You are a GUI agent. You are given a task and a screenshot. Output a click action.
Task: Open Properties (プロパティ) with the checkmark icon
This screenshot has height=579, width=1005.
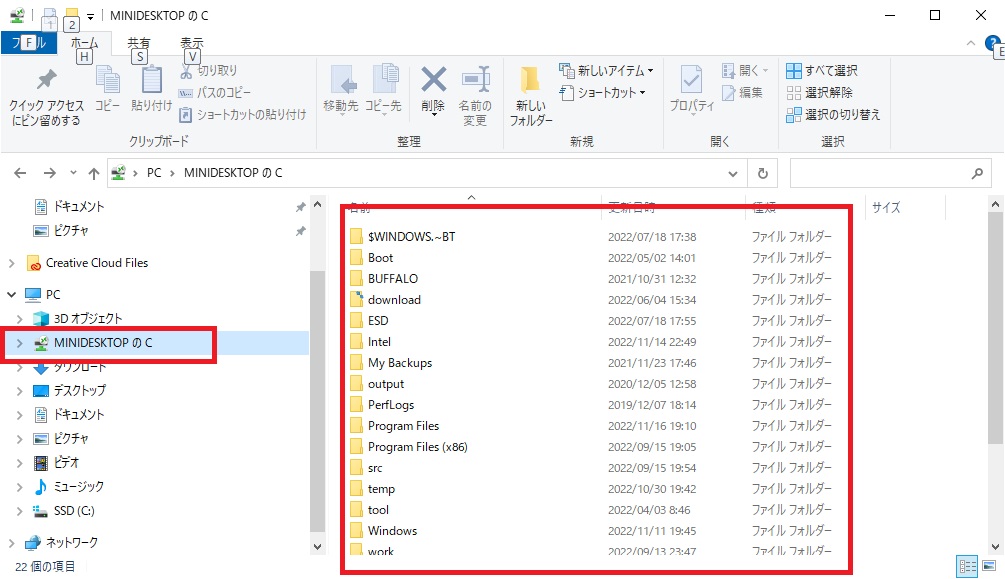[691, 80]
